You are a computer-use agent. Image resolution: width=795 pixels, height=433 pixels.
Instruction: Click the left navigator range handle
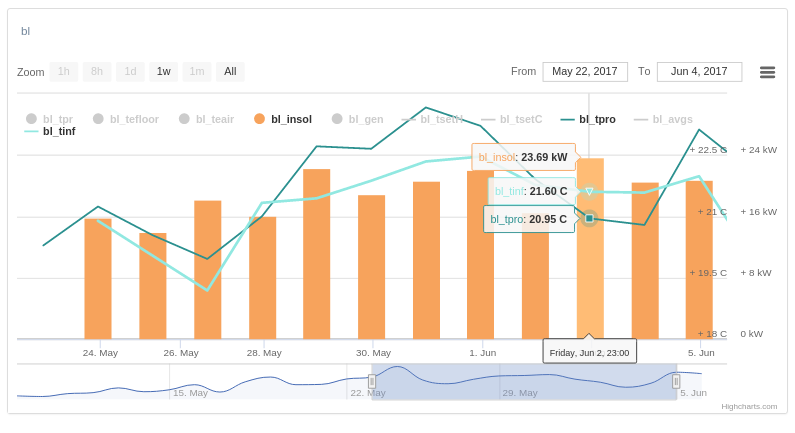[372, 381]
